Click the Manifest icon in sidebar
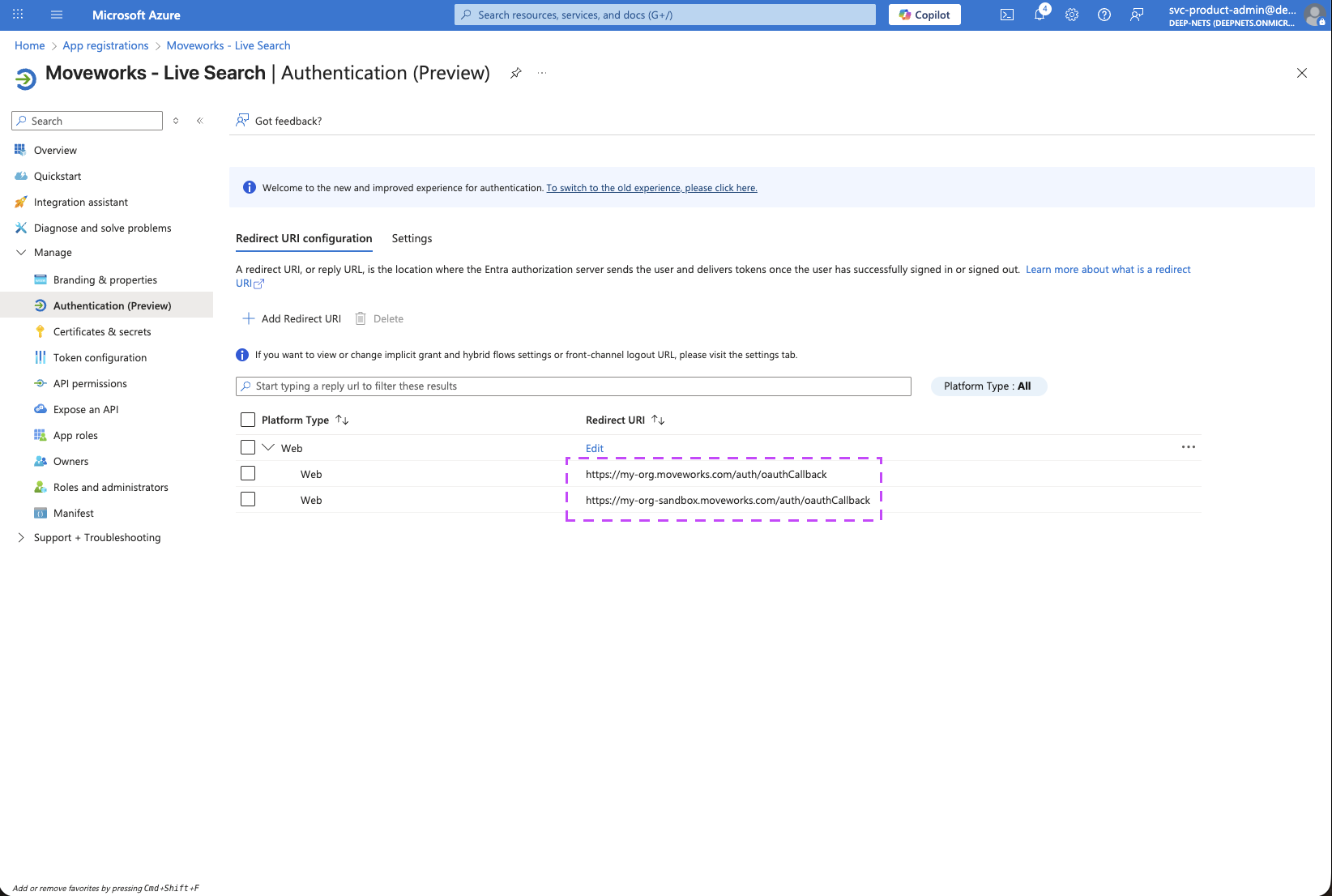This screenshot has width=1332, height=896. (x=40, y=513)
